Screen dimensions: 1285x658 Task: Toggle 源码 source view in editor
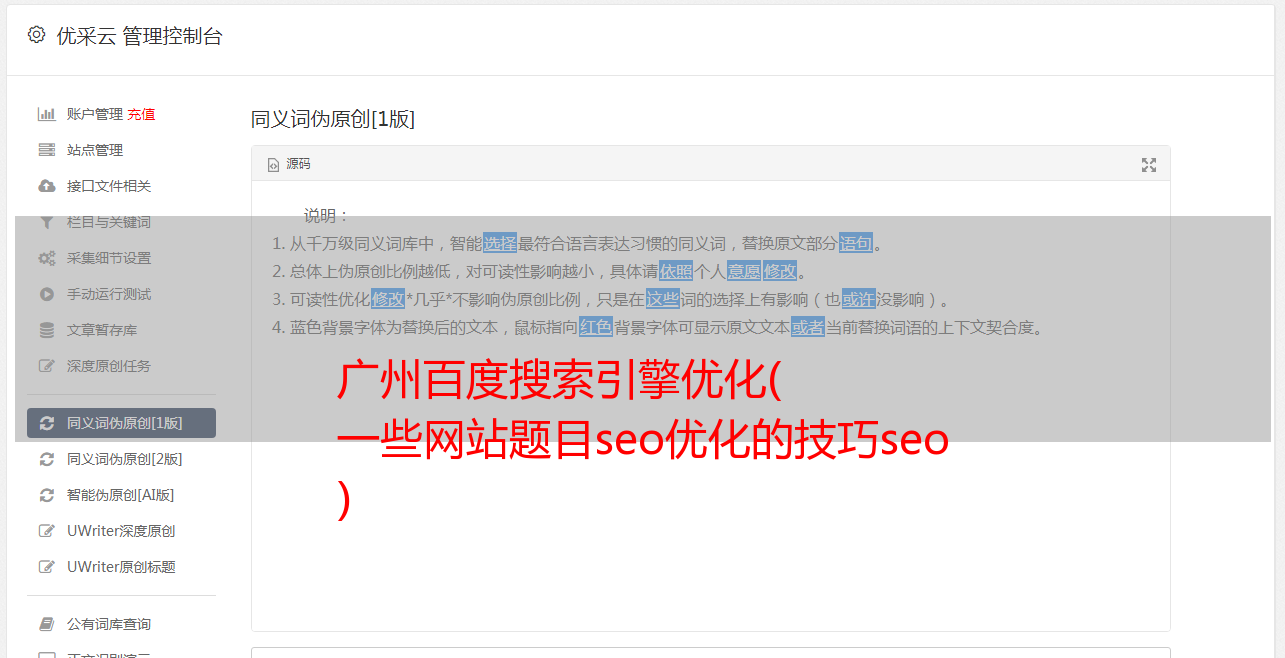(289, 164)
